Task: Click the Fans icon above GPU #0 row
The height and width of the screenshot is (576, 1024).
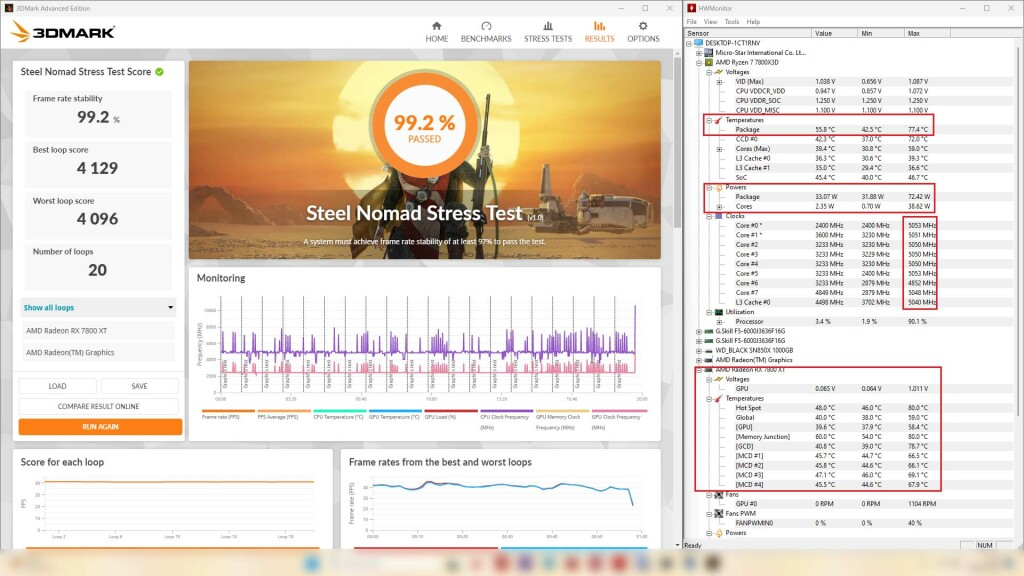Action: (719, 495)
